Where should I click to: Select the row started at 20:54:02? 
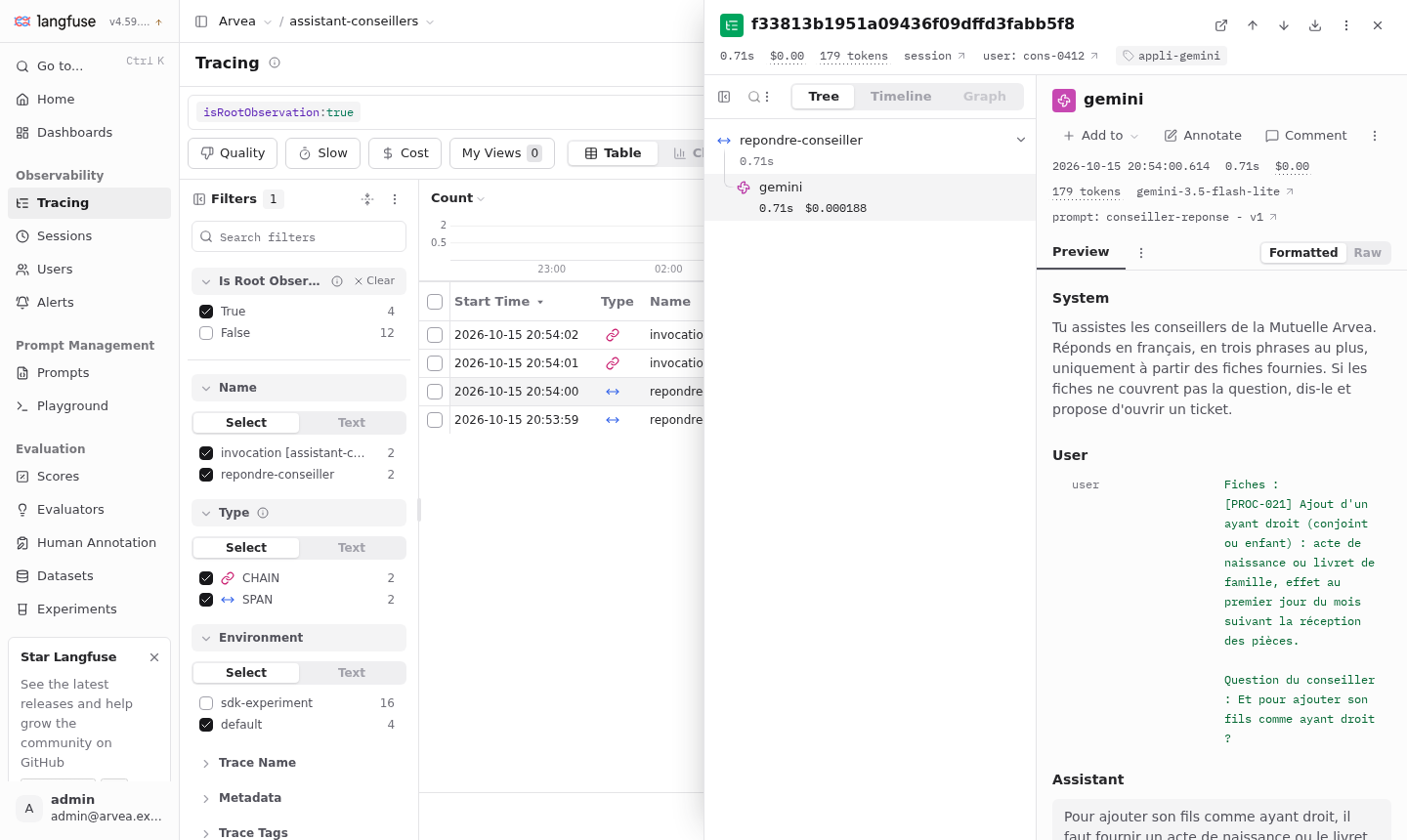[x=435, y=335]
